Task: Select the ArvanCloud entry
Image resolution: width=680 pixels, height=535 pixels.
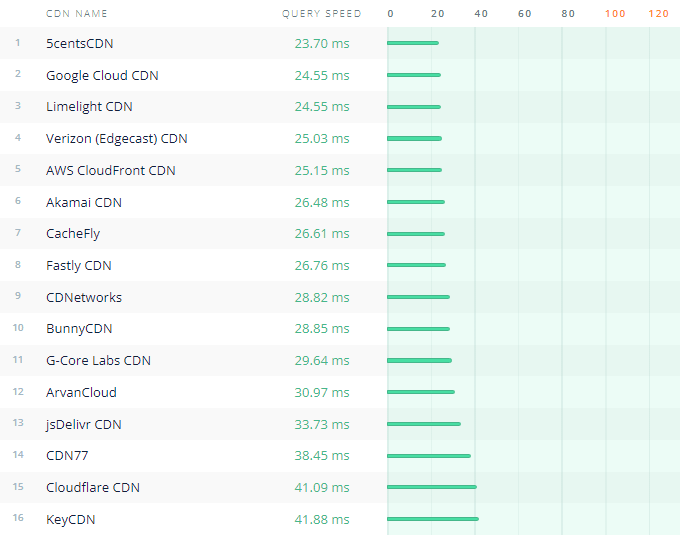Action: click(81, 392)
